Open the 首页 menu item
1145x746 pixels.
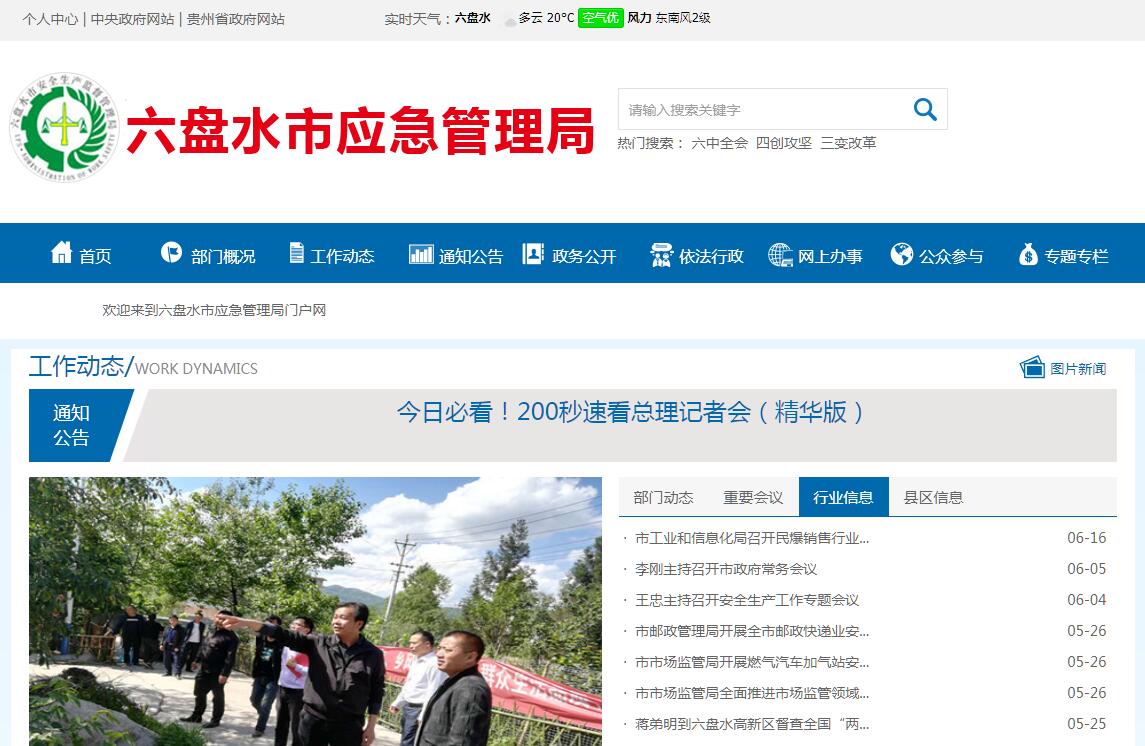95,256
